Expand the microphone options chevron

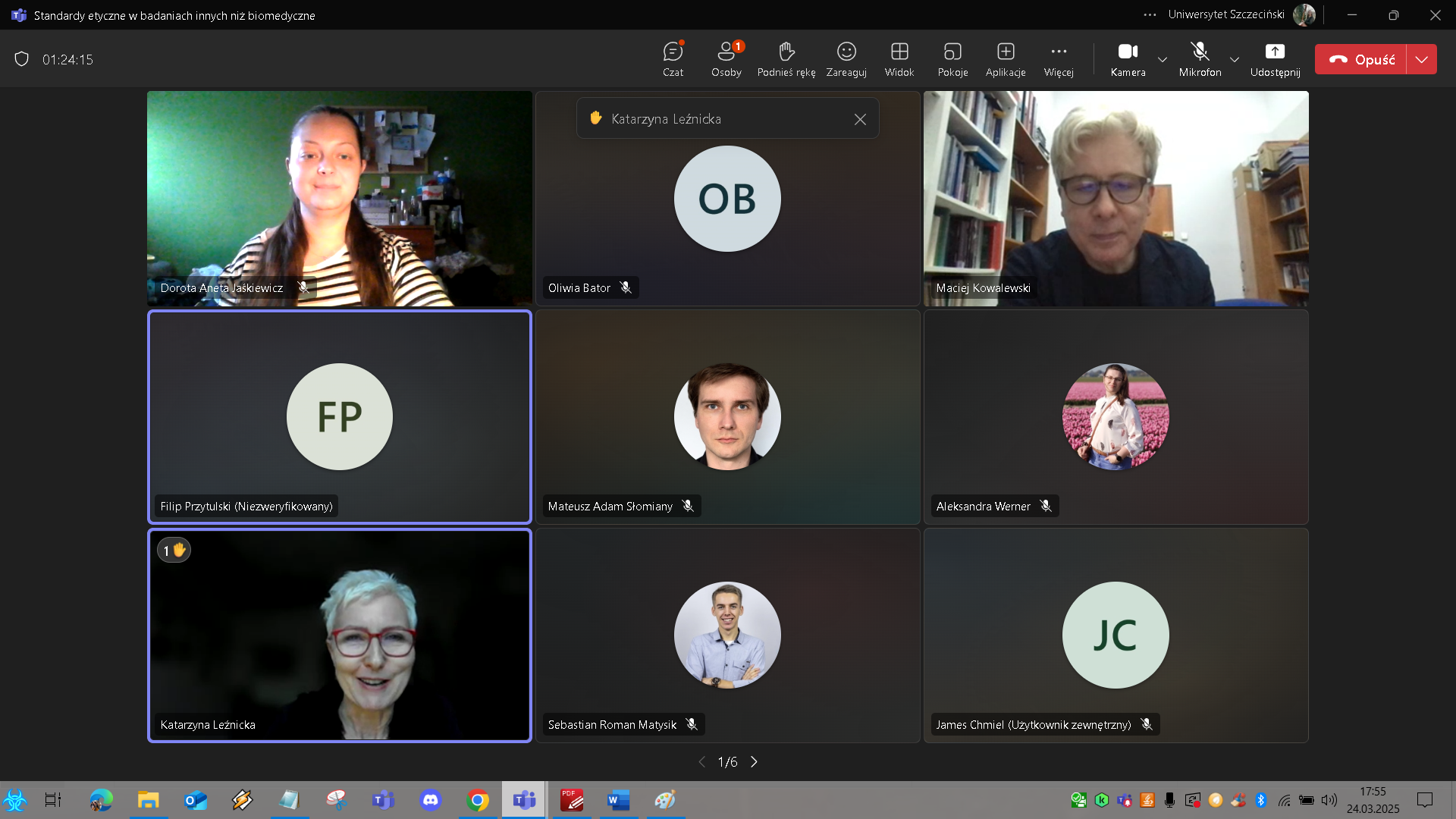pyautogui.click(x=1235, y=59)
